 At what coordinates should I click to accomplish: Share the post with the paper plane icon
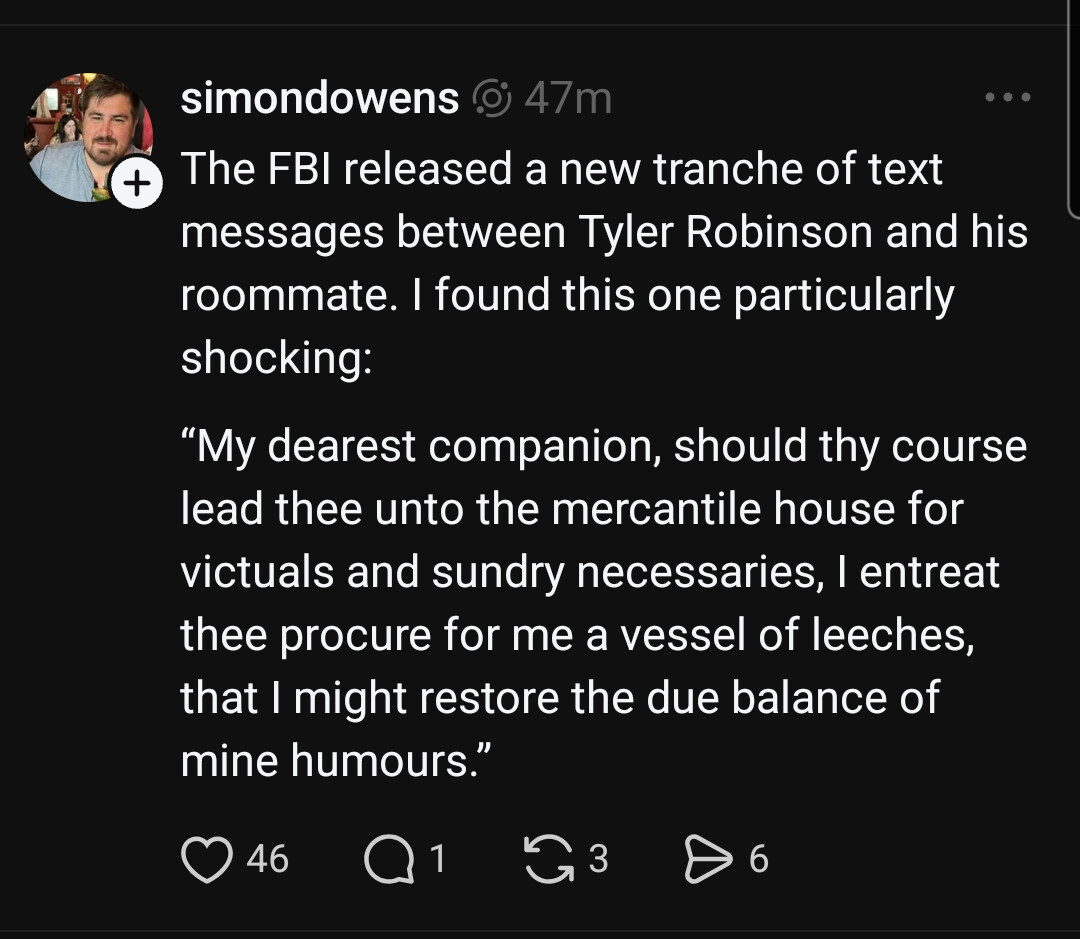[708, 859]
